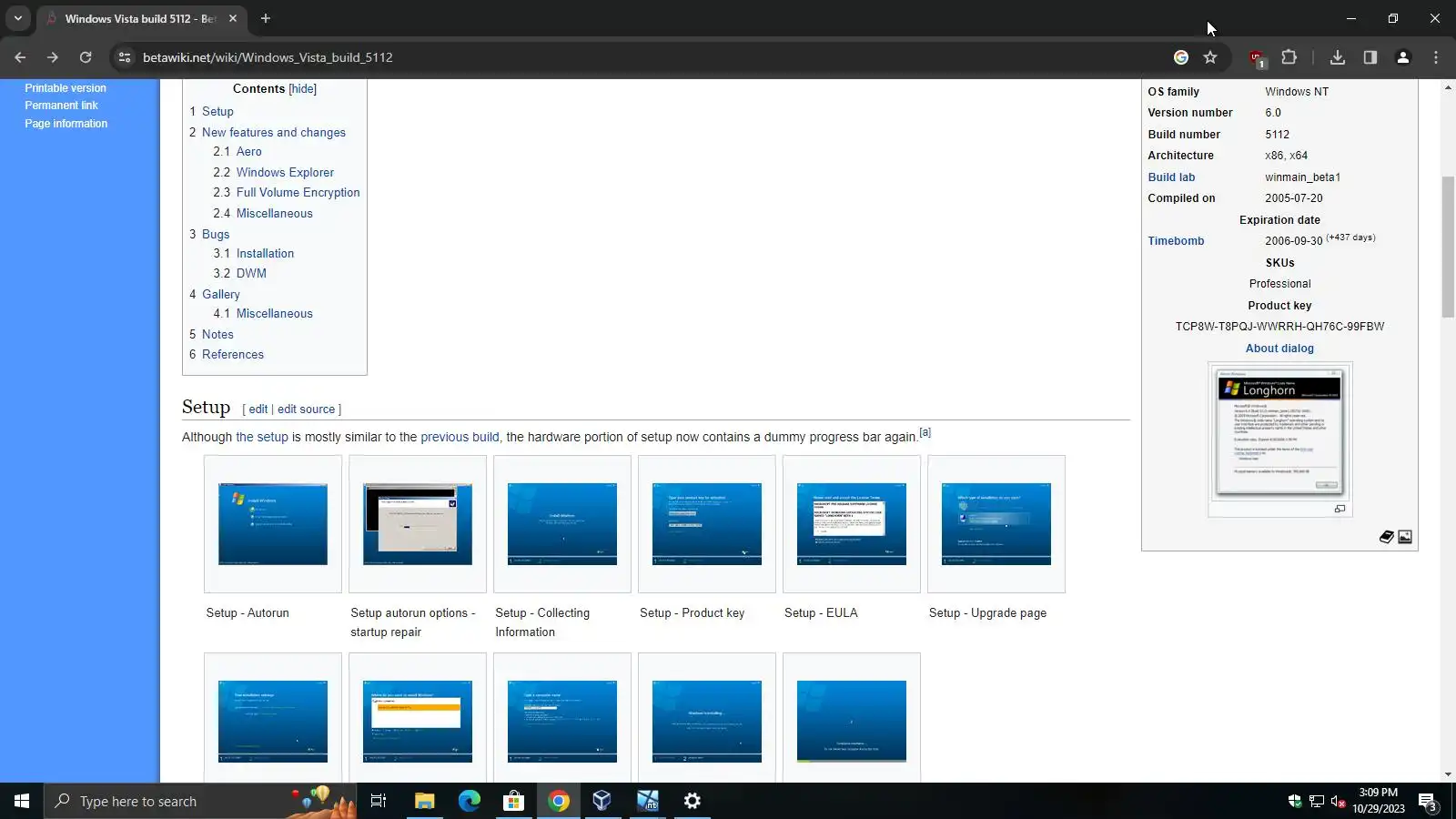Jump to the References section

click(233, 355)
